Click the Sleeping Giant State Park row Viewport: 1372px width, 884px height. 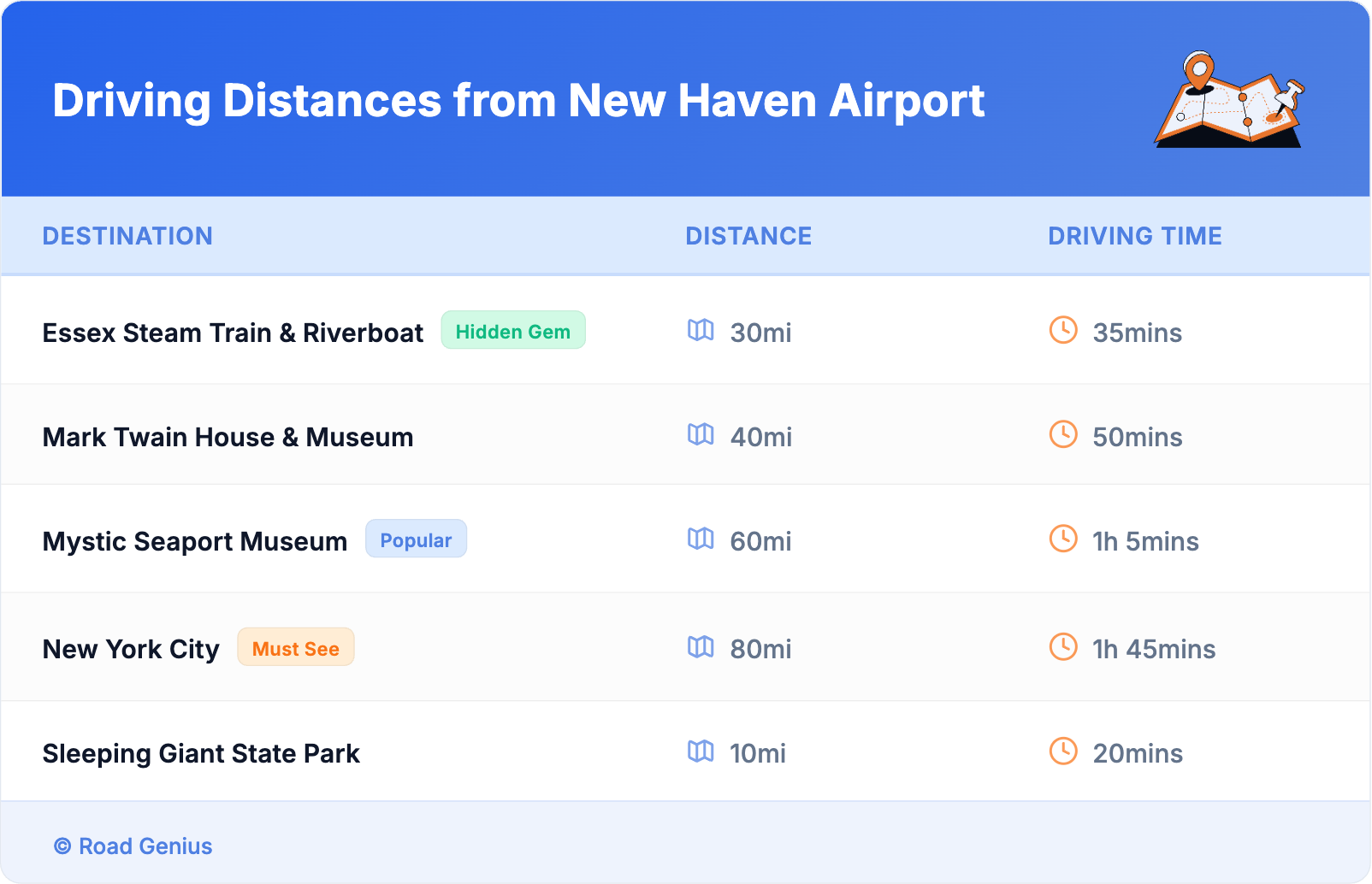[x=201, y=753]
